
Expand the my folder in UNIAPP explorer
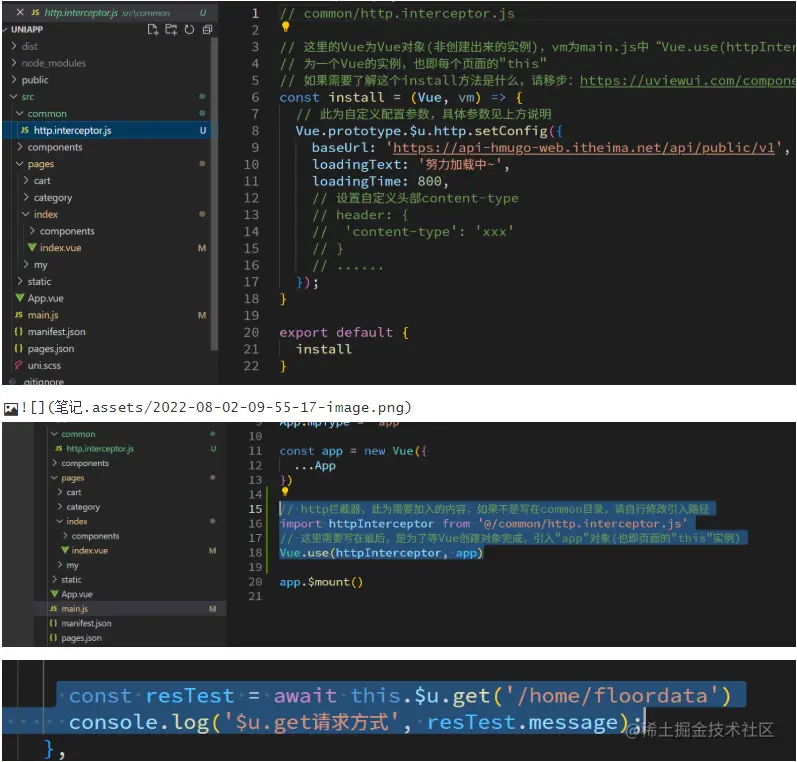(26, 264)
